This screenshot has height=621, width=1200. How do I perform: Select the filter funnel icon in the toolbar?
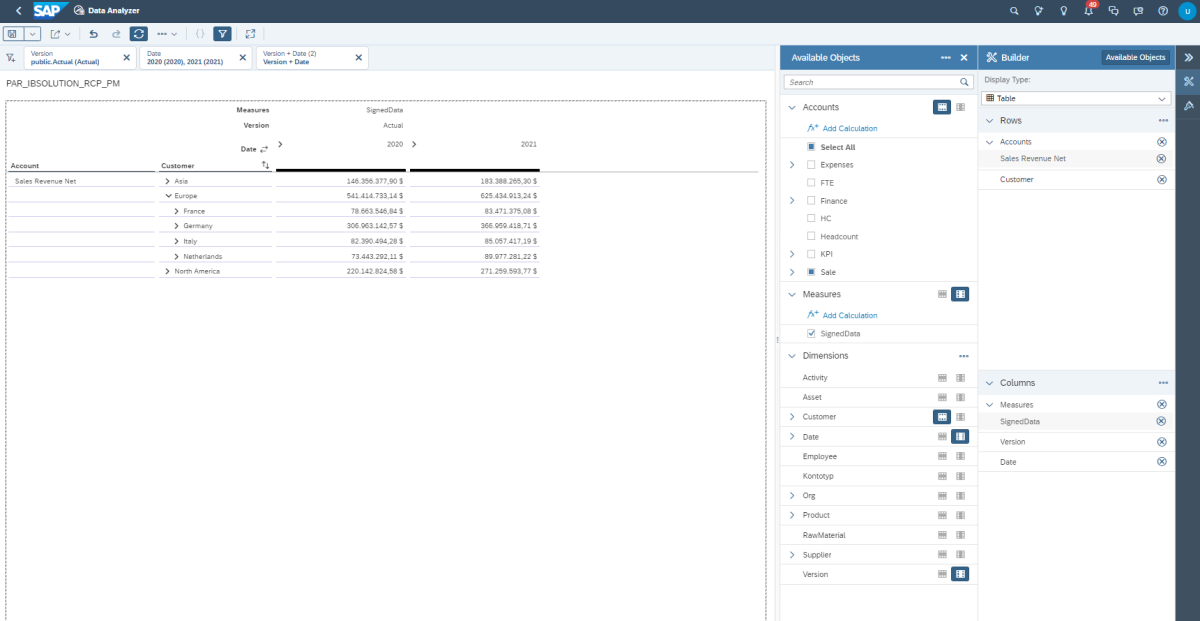click(x=222, y=33)
